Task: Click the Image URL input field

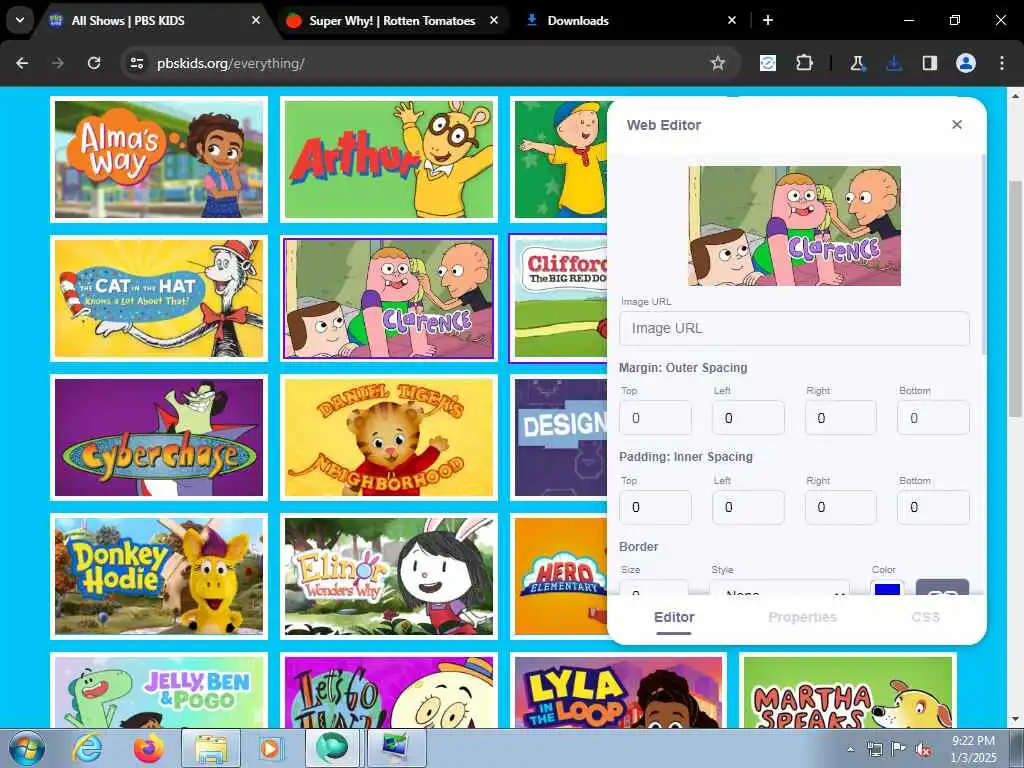Action: click(x=794, y=328)
